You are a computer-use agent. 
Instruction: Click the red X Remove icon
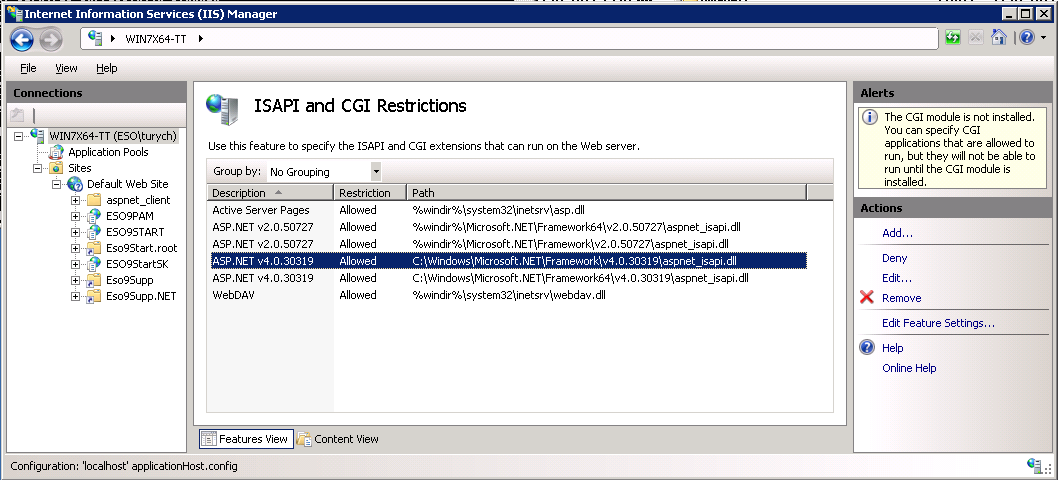(867, 297)
